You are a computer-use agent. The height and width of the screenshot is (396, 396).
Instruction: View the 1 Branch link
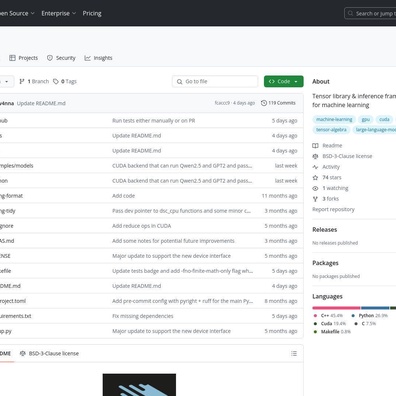(x=34, y=81)
